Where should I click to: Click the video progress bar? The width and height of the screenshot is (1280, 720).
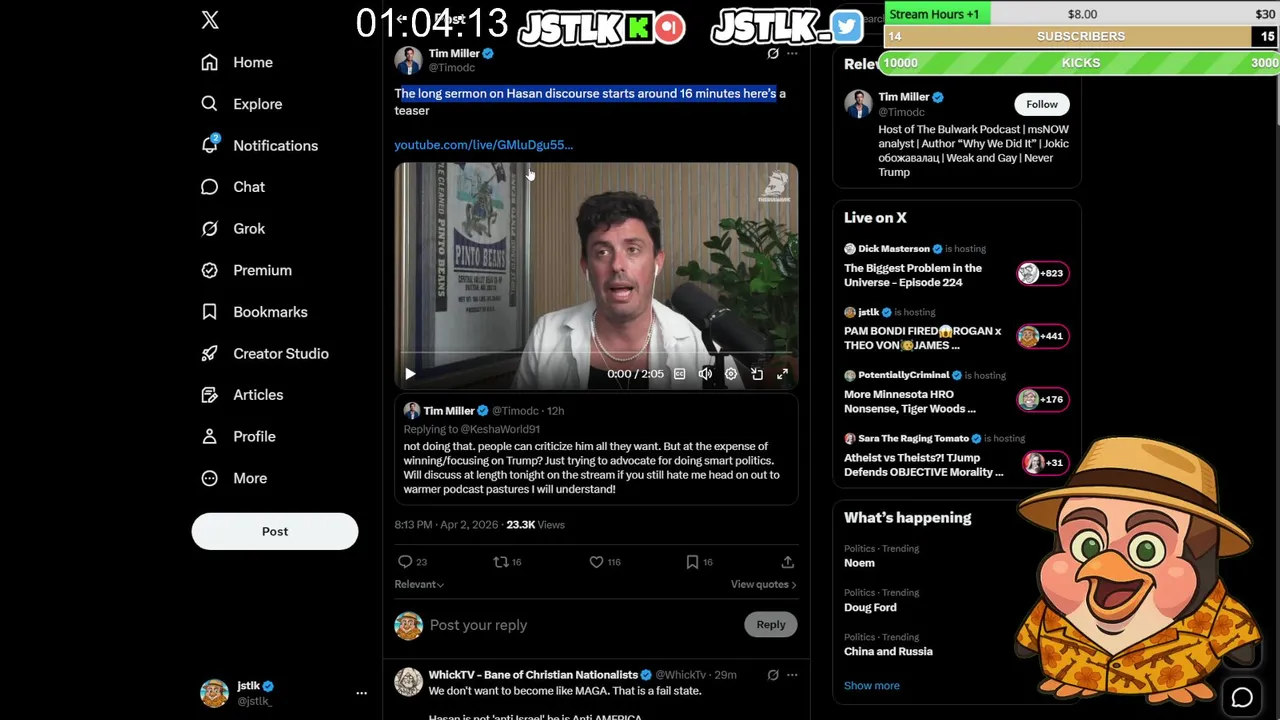[596, 354]
